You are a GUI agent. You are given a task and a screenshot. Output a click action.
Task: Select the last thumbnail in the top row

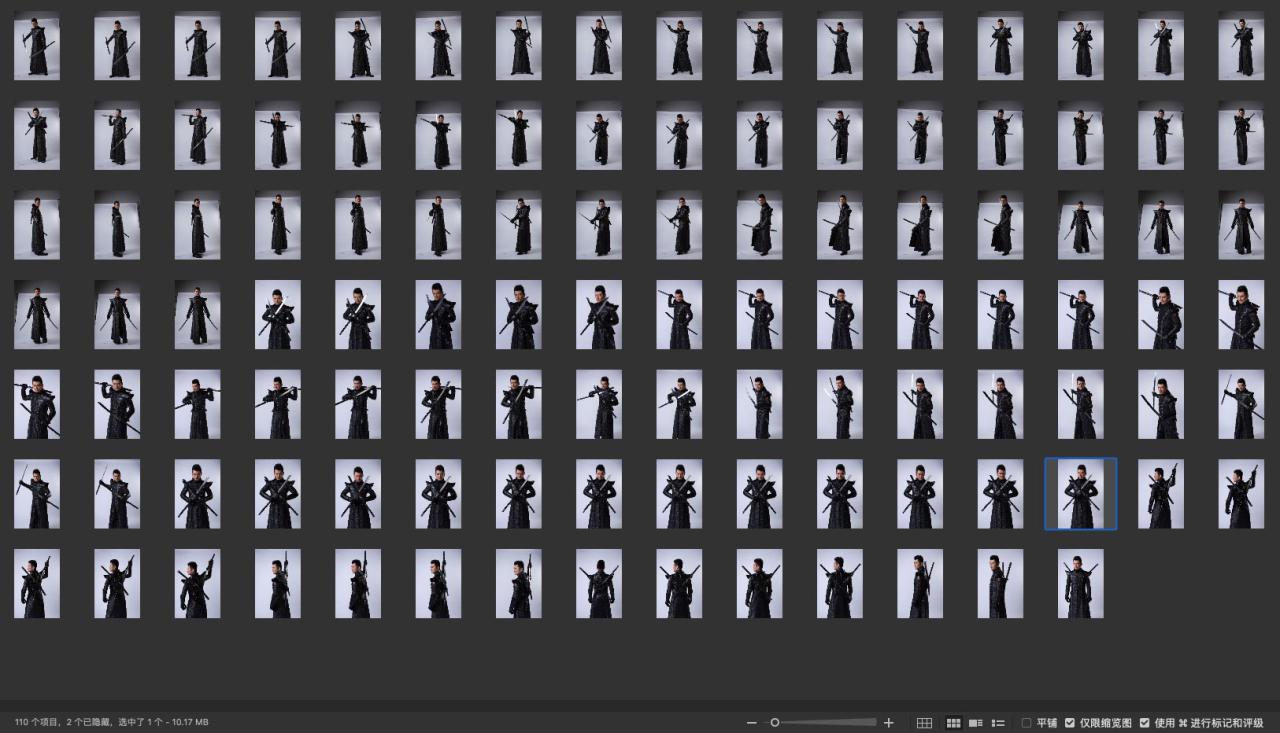pos(1241,46)
